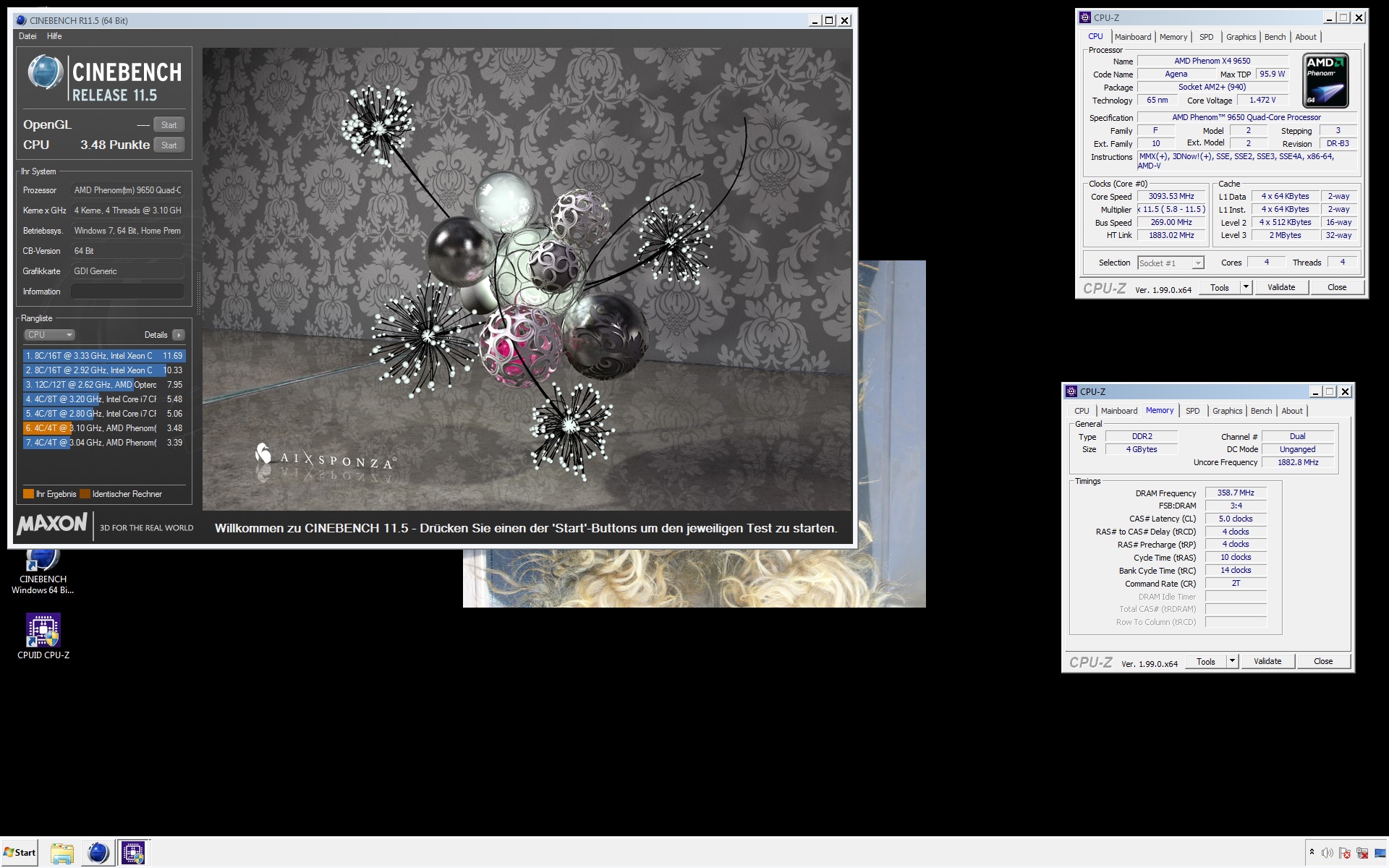This screenshot has width=1389, height=868.
Task: Click Tools button in lower CPU-Z window
Action: pyautogui.click(x=1206, y=661)
